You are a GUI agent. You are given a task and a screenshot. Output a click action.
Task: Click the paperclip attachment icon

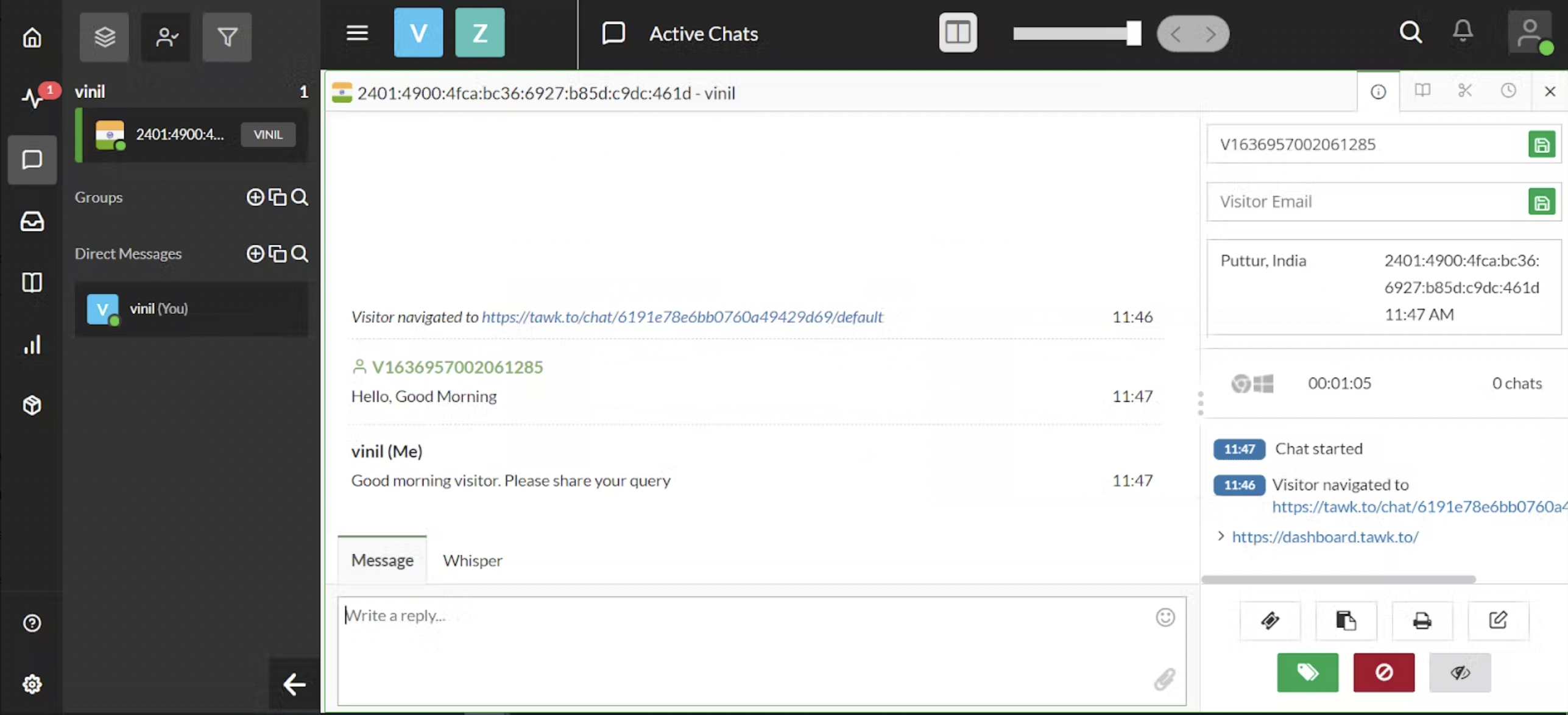(1164, 678)
